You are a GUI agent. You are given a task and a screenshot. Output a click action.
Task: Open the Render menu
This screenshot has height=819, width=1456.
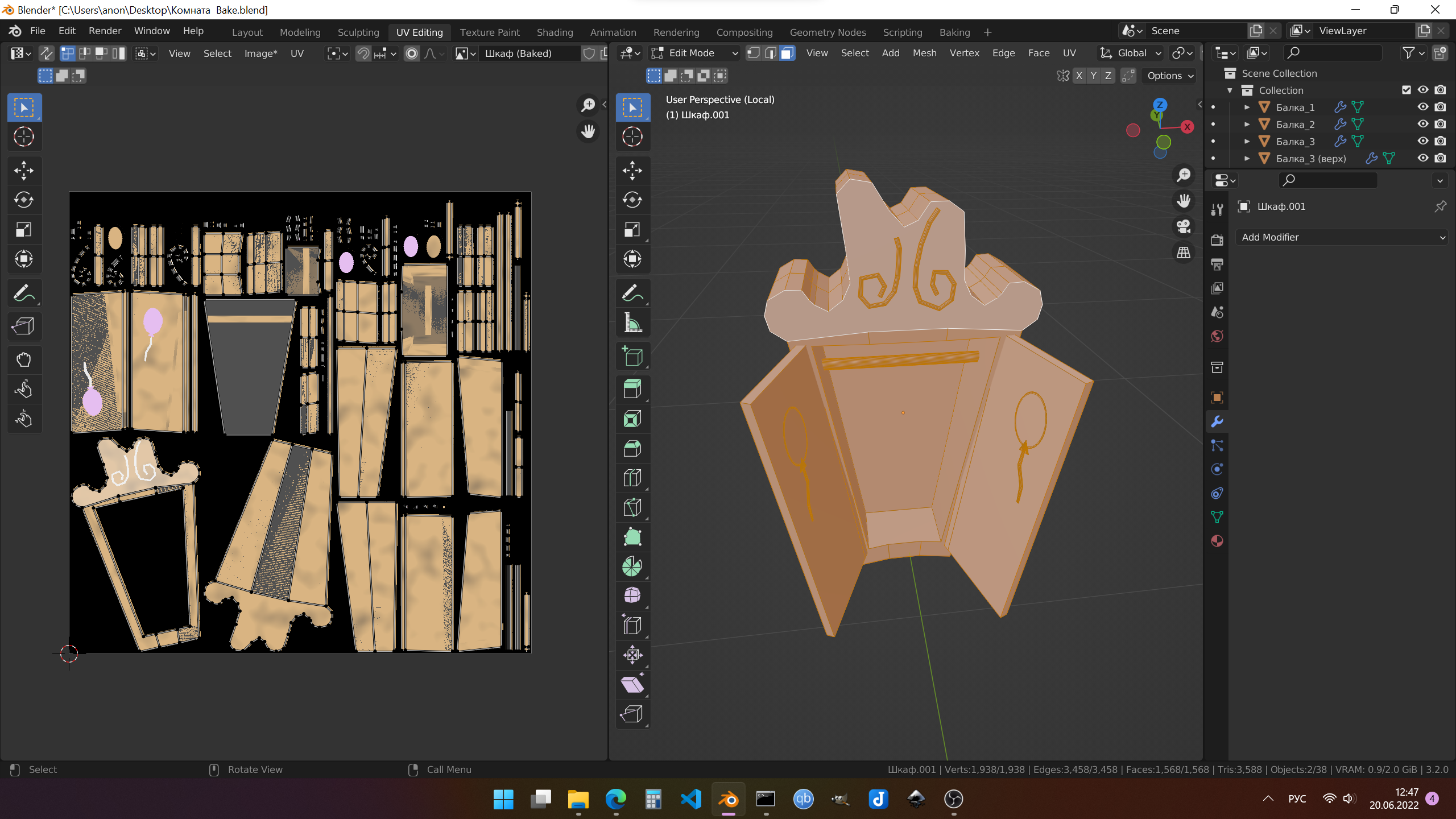pyautogui.click(x=105, y=31)
